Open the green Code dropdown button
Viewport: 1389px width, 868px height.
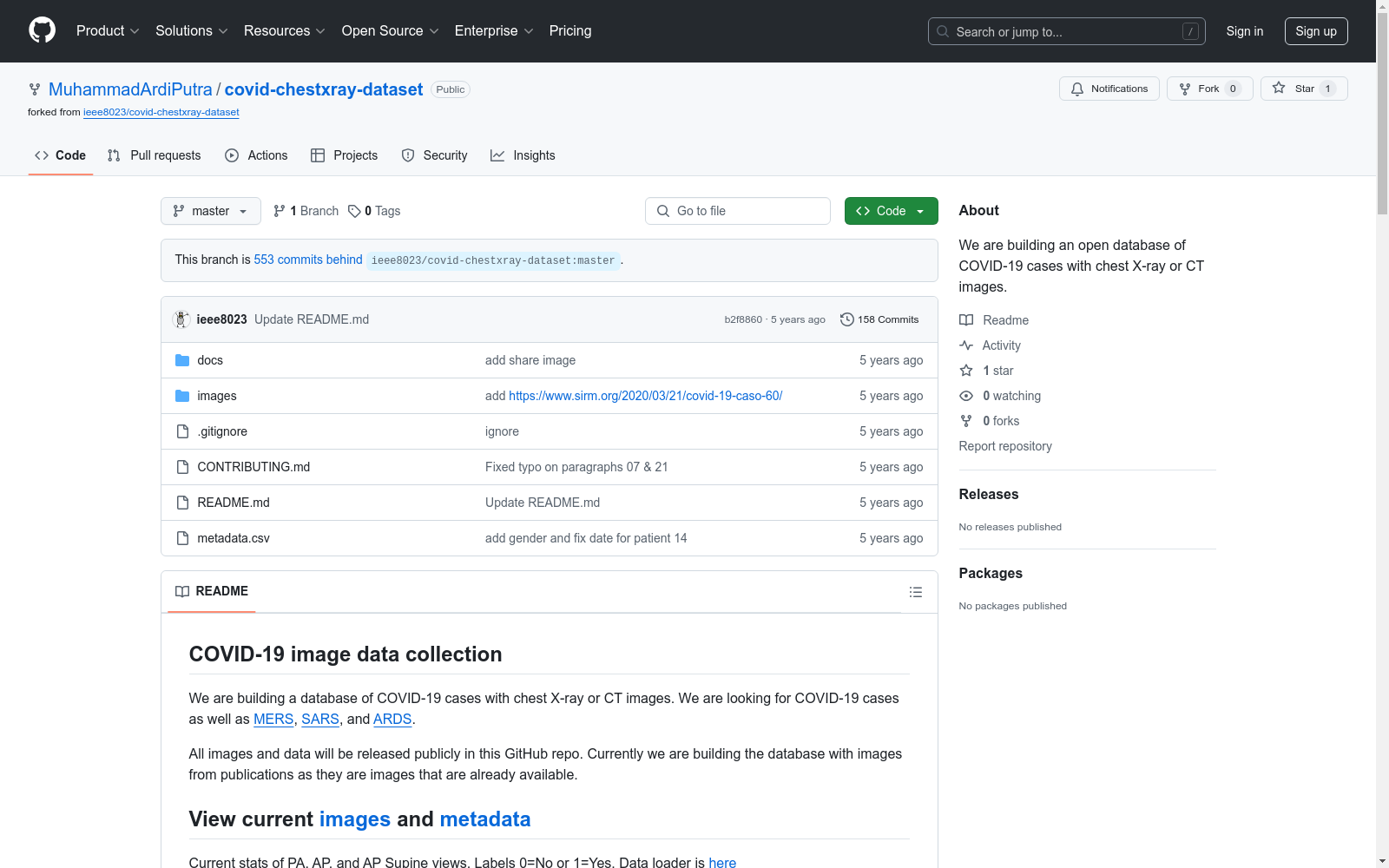point(892,211)
